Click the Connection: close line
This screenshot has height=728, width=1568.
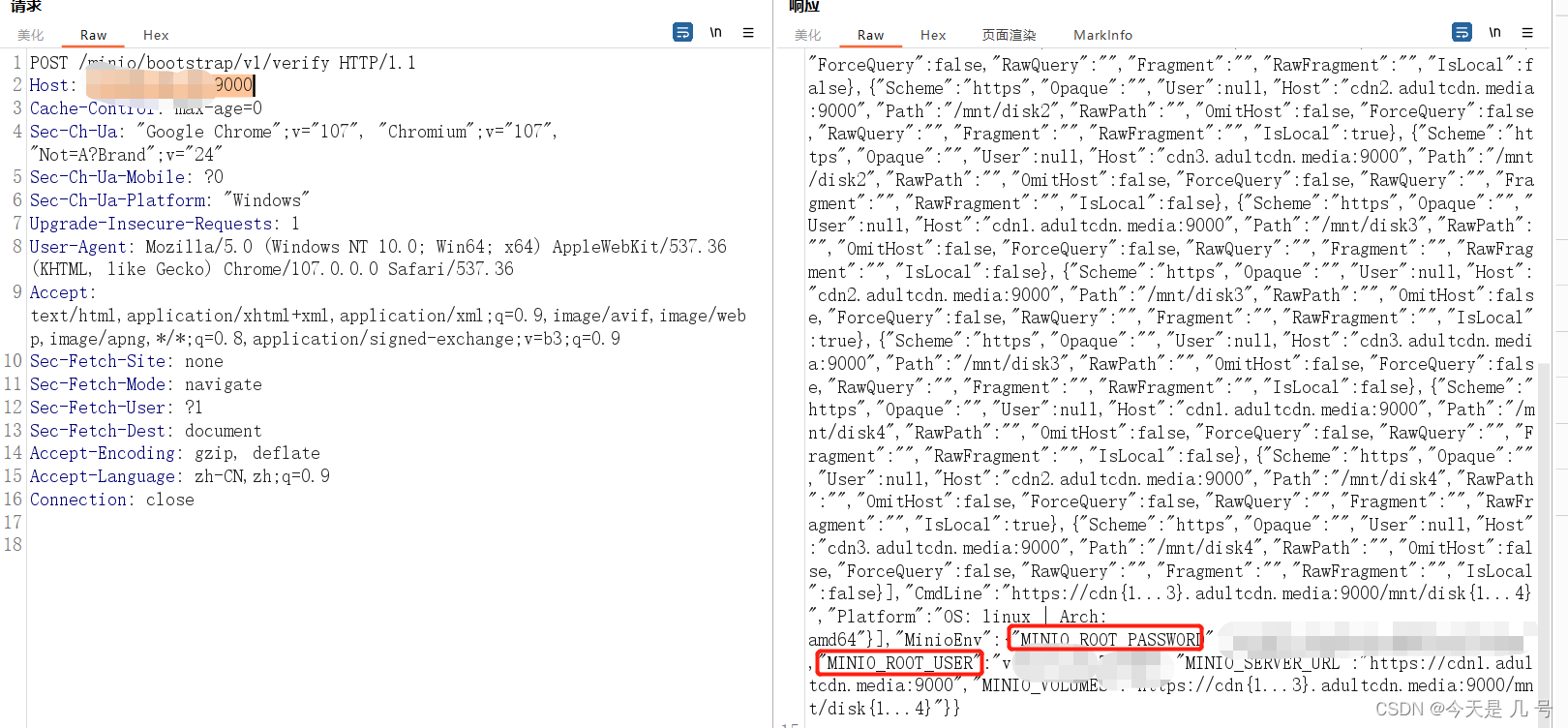111,500
